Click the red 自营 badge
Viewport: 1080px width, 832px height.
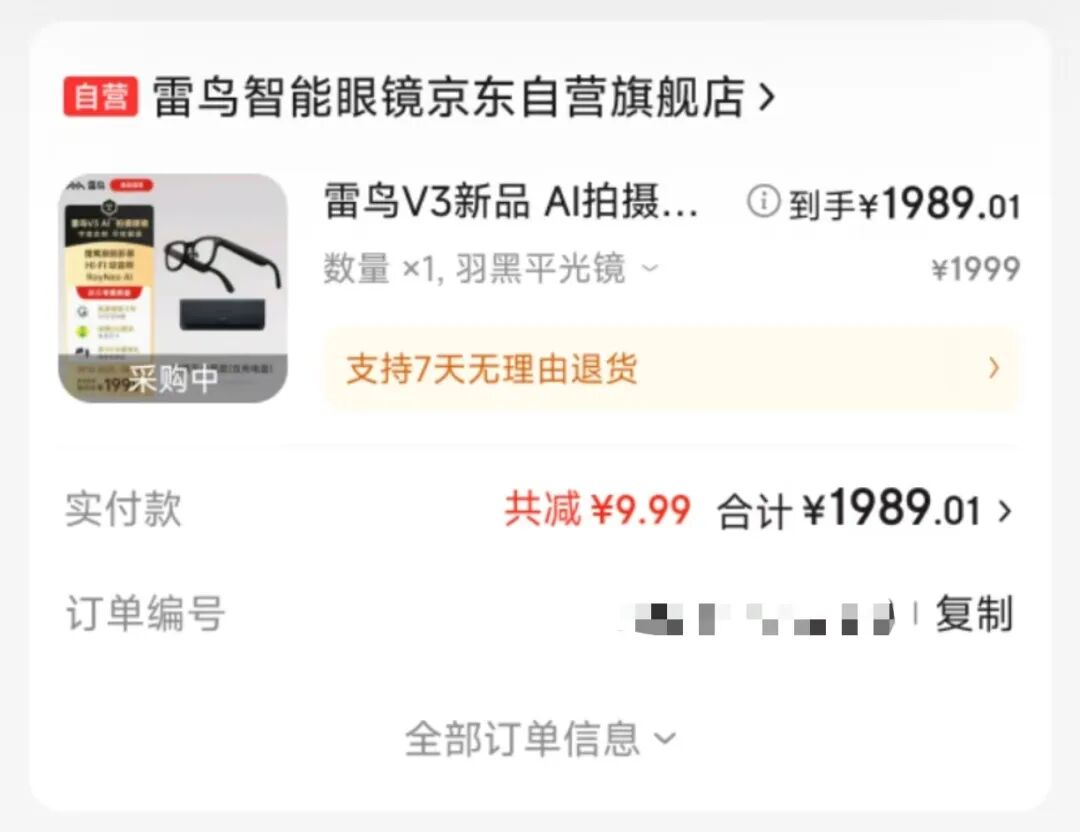pos(101,96)
